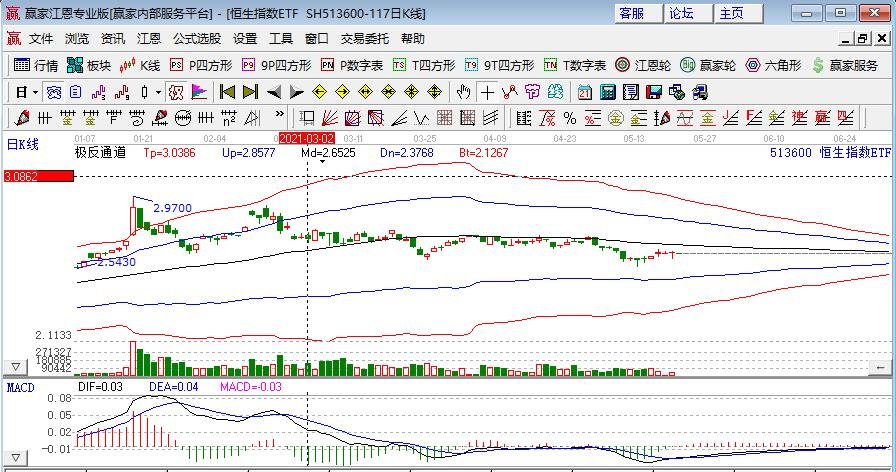
Task: Open the 行情 quotes view
Action: (x=35, y=66)
